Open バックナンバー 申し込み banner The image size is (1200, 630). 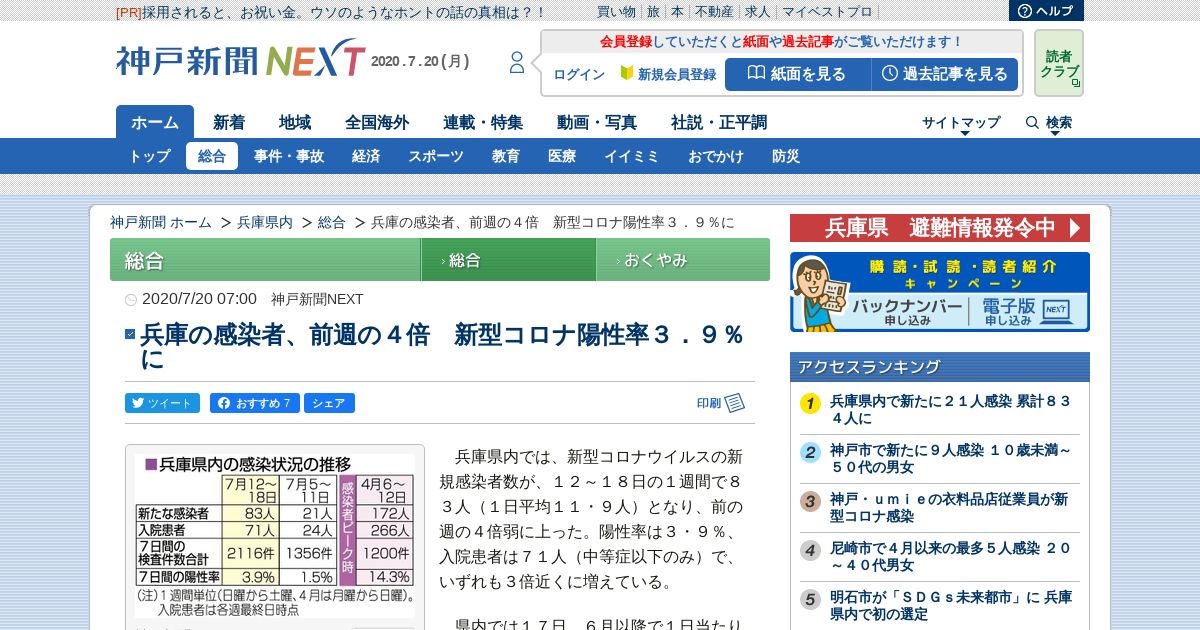pos(907,311)
